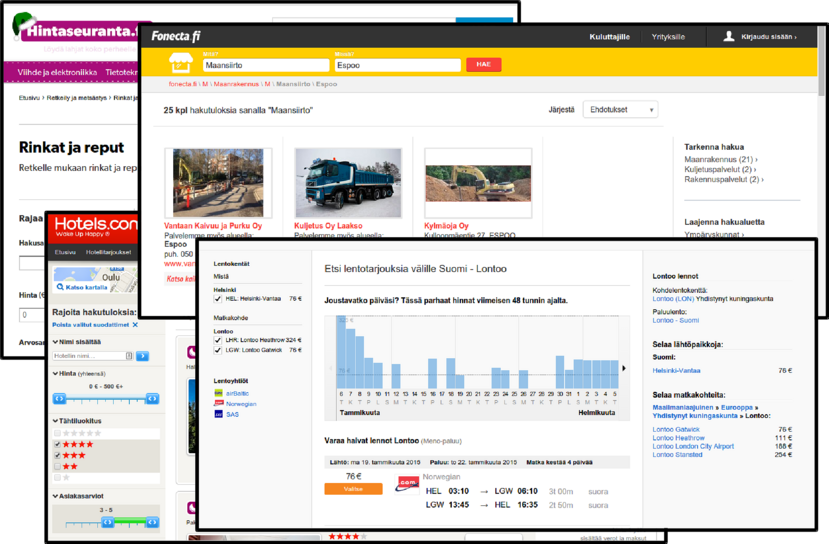
Task: Click the Hintaseuranta.fi logo
Action: pos(79,30)
